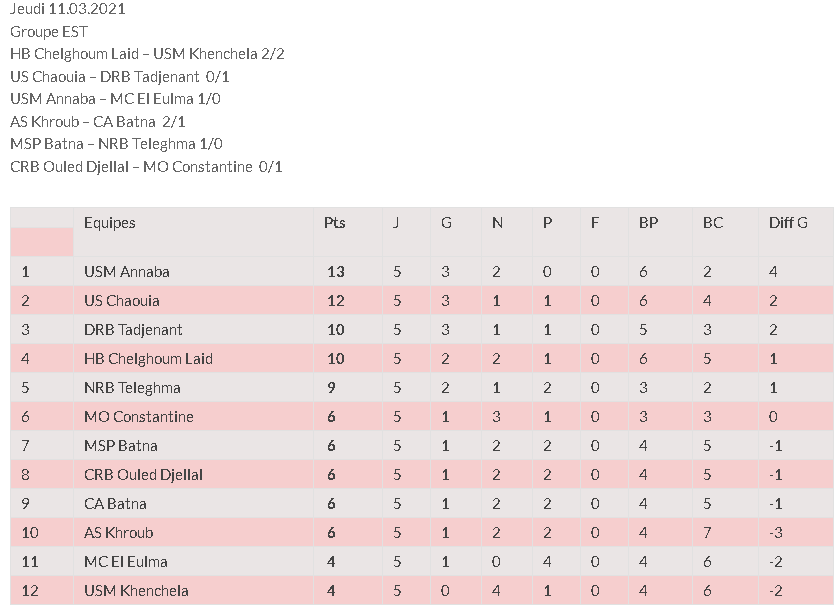Click USM Annaba's 13 points cell
Viewport: 834px width, 606px height.
coord(336,272)
